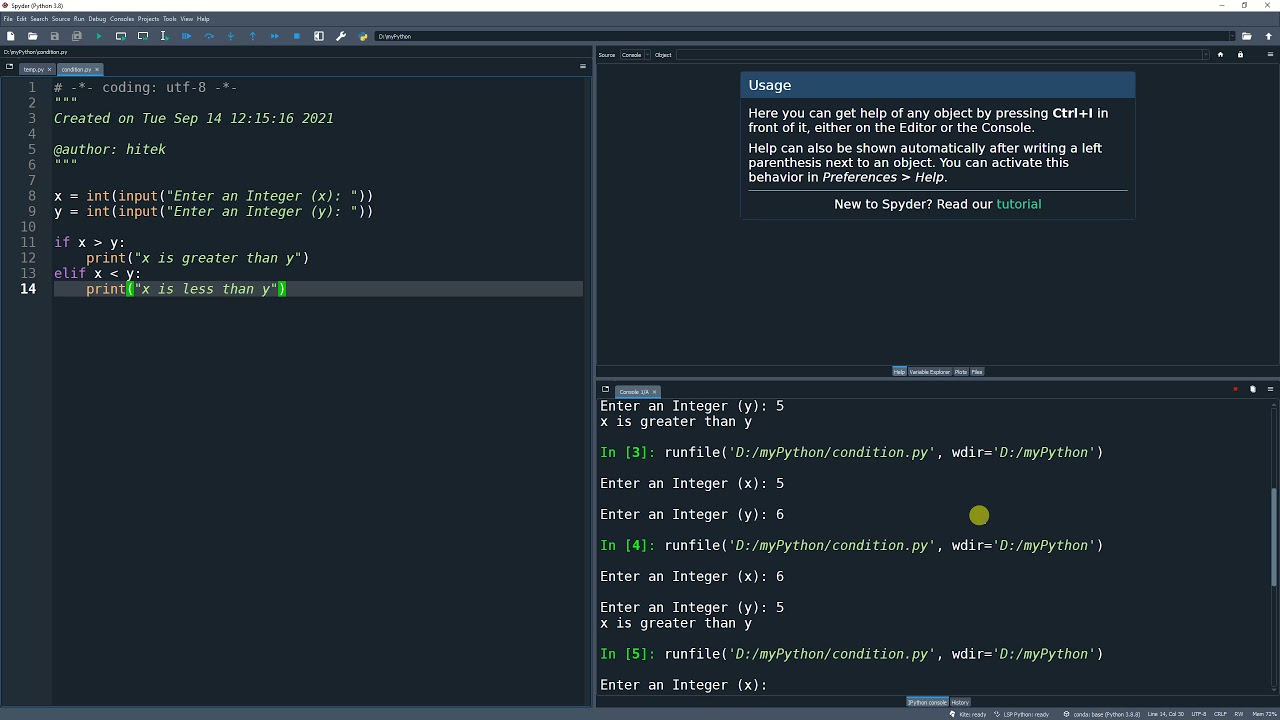Open the PYTHONPATH manager Python icon
This screenshot has height=720, width=1280.
tap(363, 36)
